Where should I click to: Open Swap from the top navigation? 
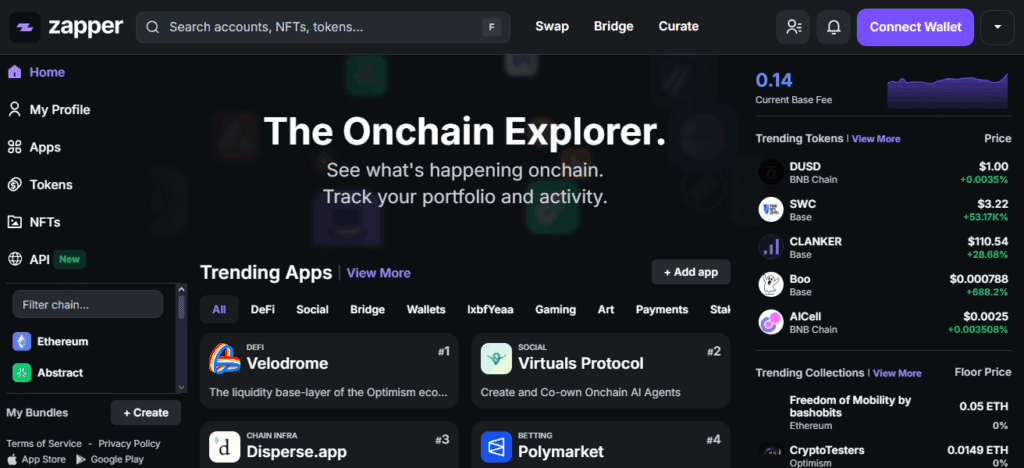pos(552,27)
